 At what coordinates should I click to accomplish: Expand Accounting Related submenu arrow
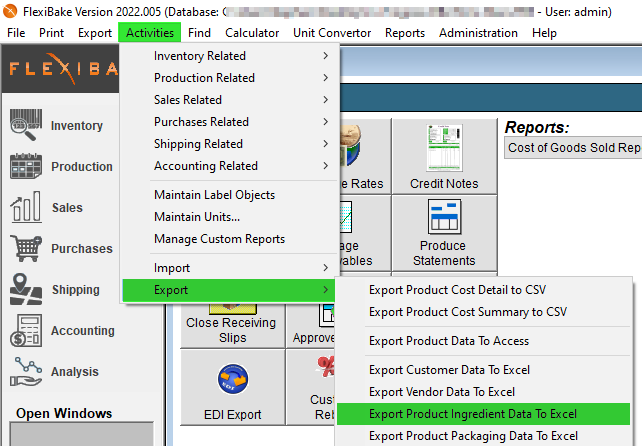coord(326,166)
